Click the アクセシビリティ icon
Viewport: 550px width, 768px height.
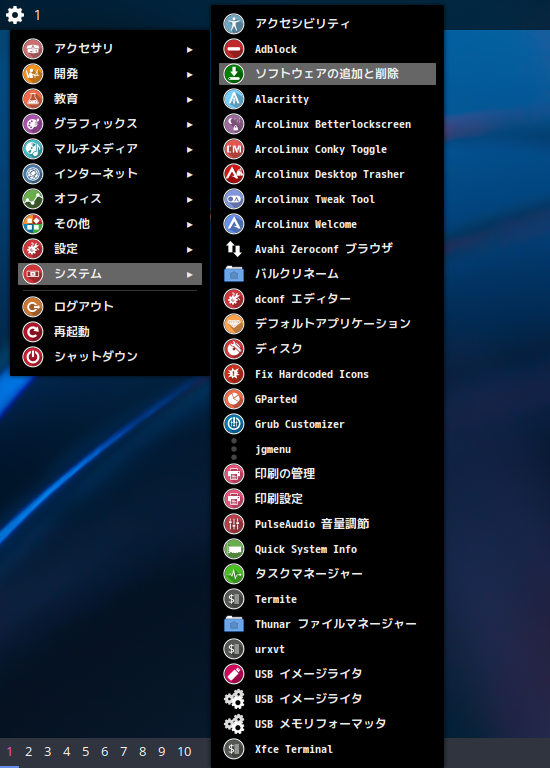coord(234,24)
